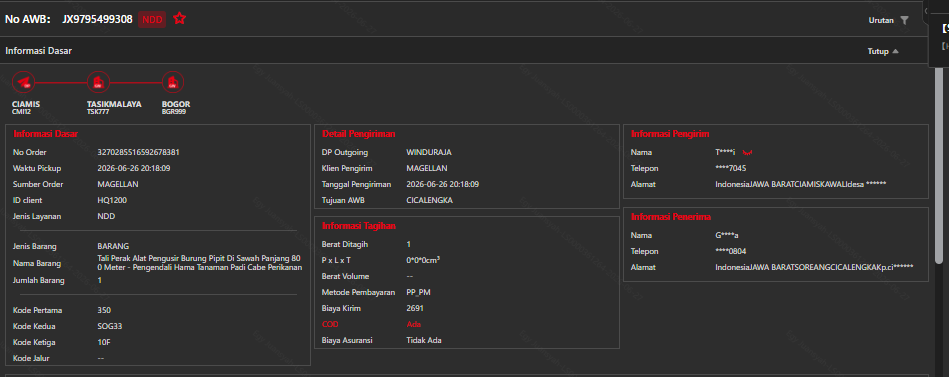The height and width of the screenshot is (377, 949).
Task: Click the TSK777 station code
Action: [x=98, y=112]
